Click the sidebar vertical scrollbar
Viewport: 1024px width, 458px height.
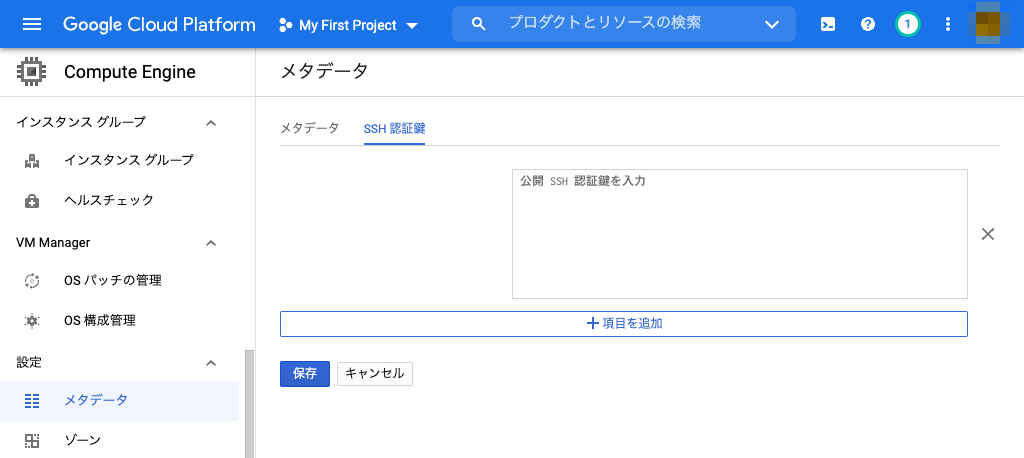pyautogui.click(x=249, y=403)
